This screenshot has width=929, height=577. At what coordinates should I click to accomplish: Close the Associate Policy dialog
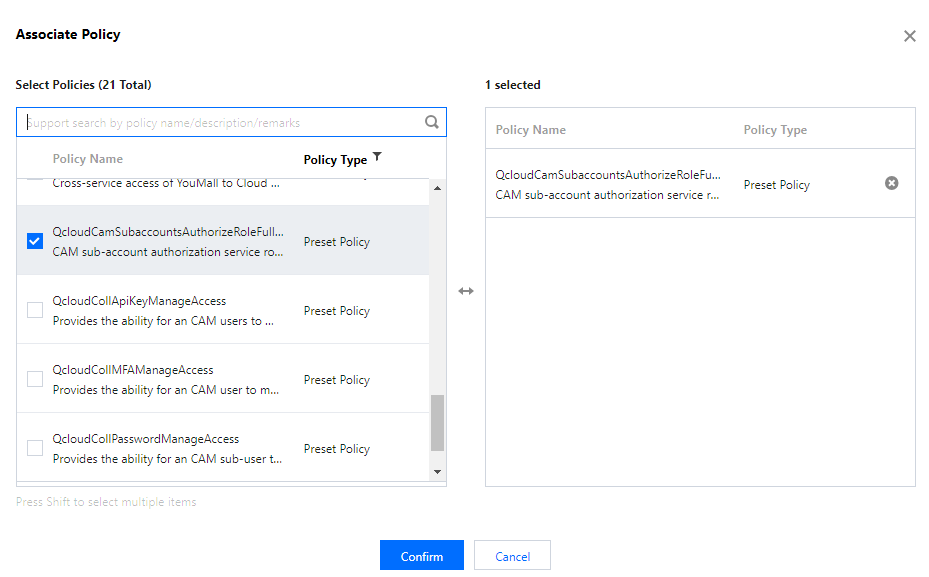[909, 36]
